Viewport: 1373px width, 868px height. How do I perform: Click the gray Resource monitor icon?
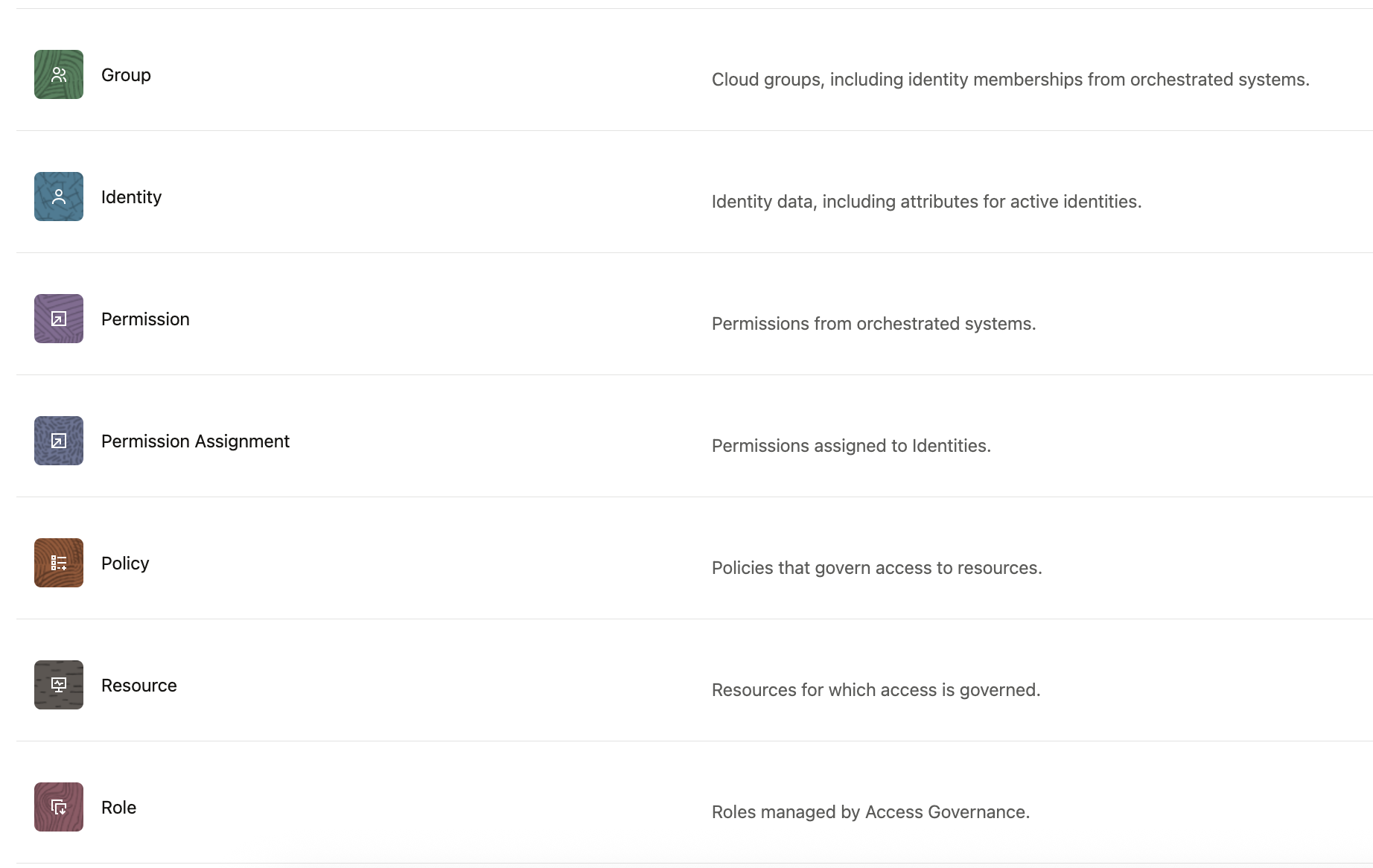click(59, 685)
